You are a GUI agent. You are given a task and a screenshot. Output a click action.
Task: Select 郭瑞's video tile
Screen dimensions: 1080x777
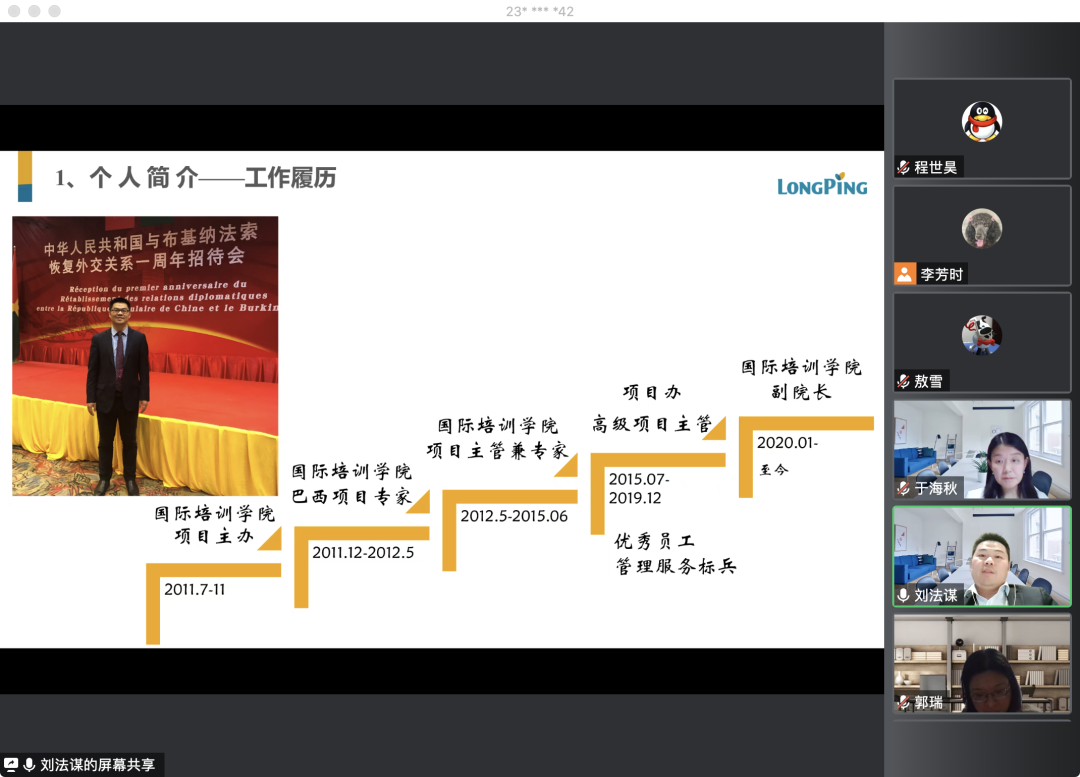[982, 663]
